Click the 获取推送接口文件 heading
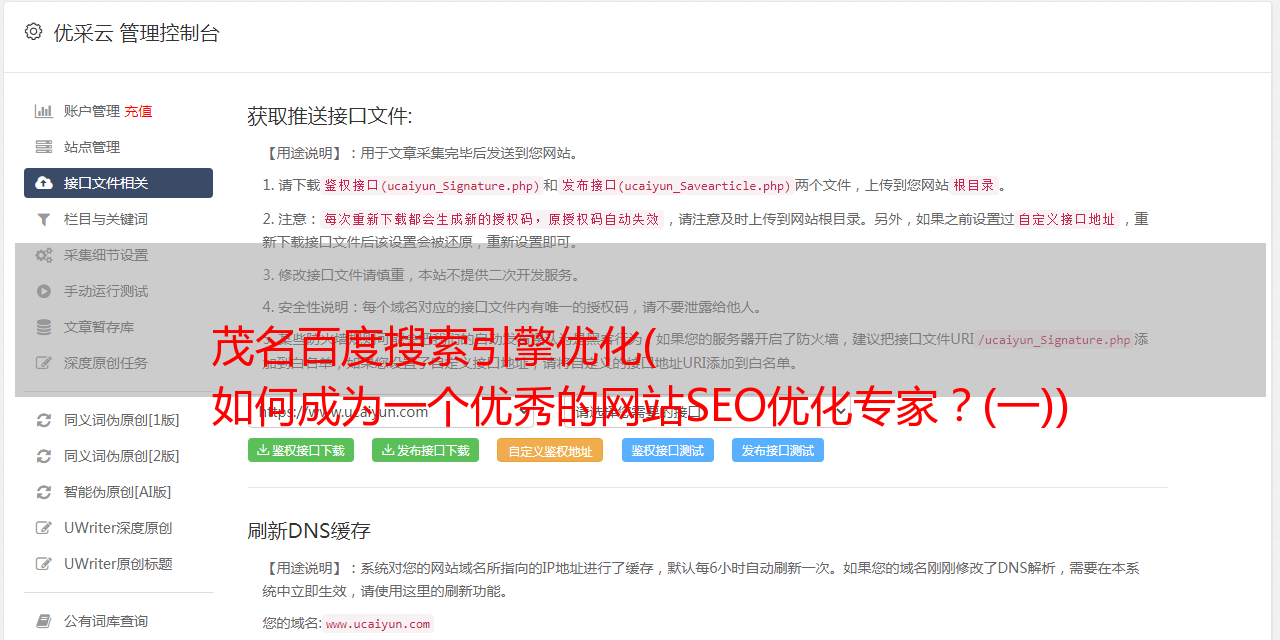The width and height of the screenshot is (1280, 640). [330, 116]
